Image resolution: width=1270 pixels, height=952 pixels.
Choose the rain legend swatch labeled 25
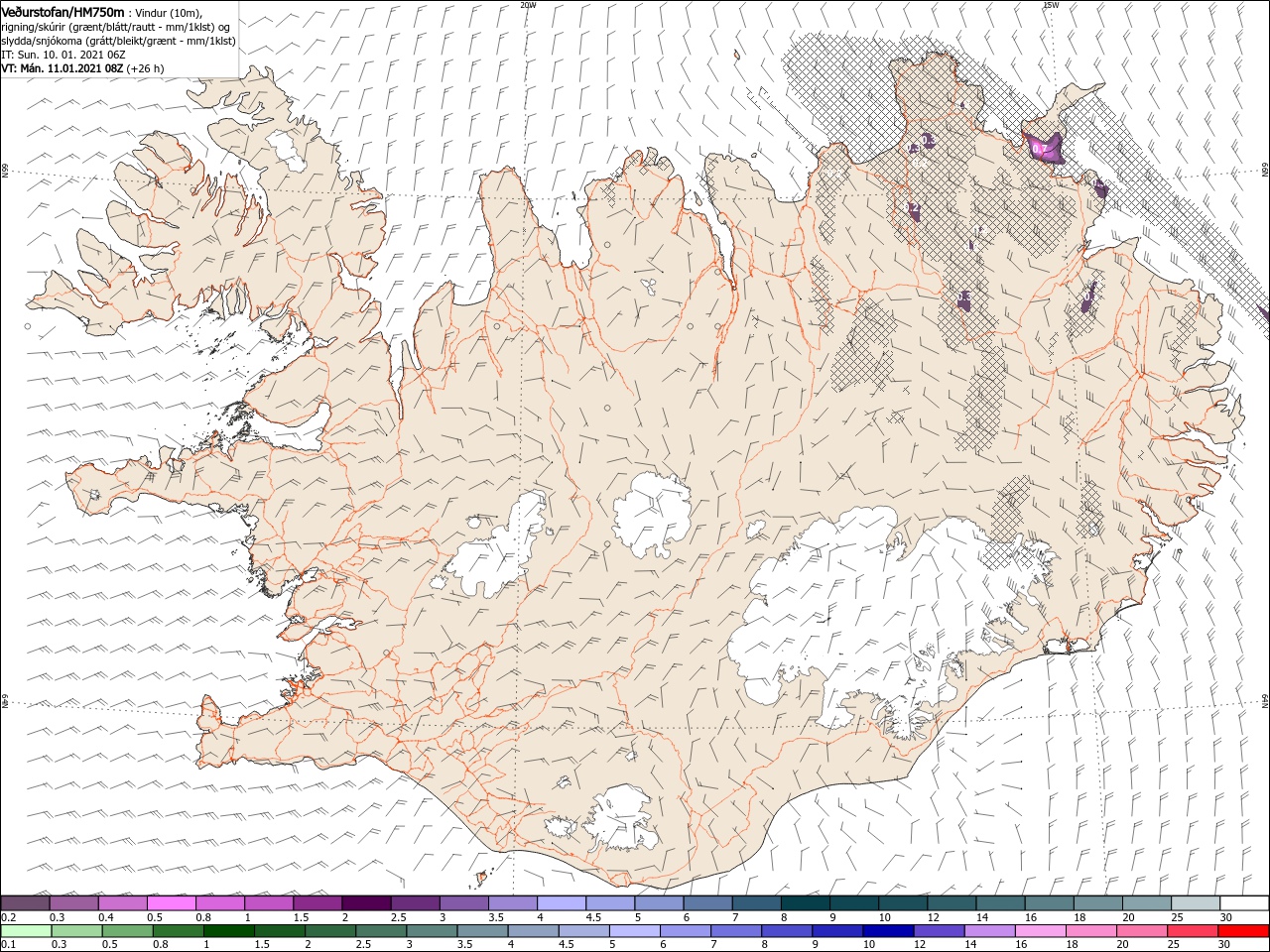click(x=1193, y=931)
